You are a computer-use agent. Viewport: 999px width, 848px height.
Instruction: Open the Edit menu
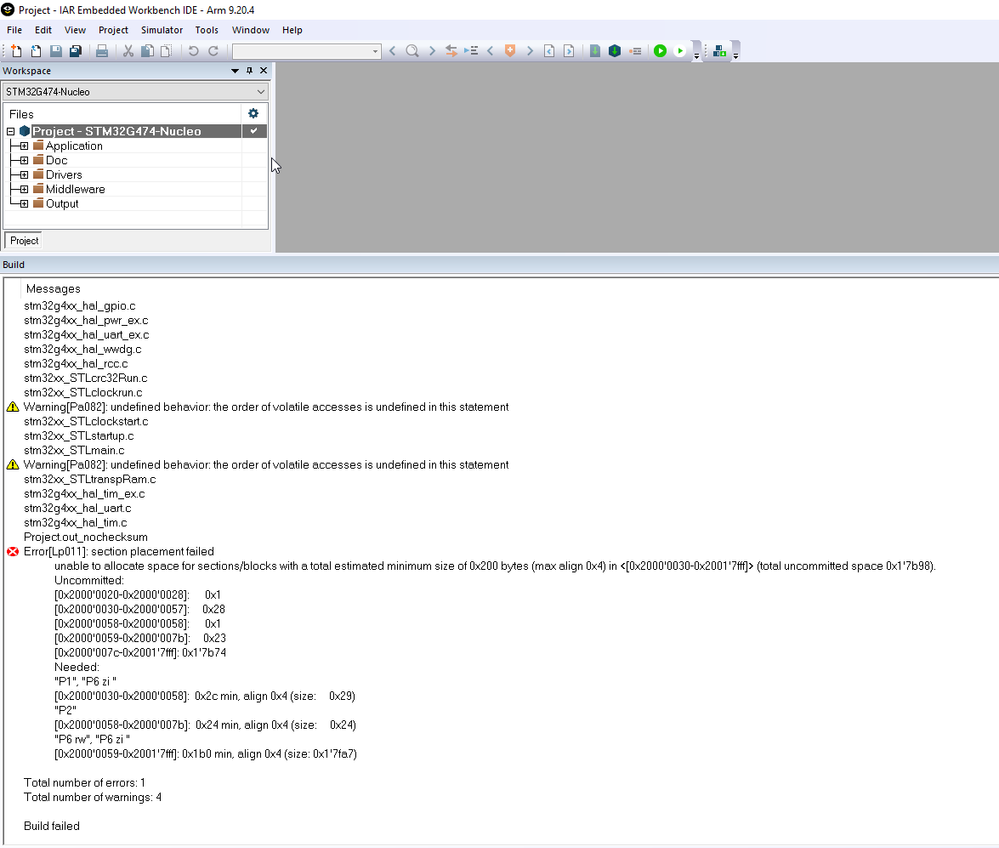click(x=43, y=30)
